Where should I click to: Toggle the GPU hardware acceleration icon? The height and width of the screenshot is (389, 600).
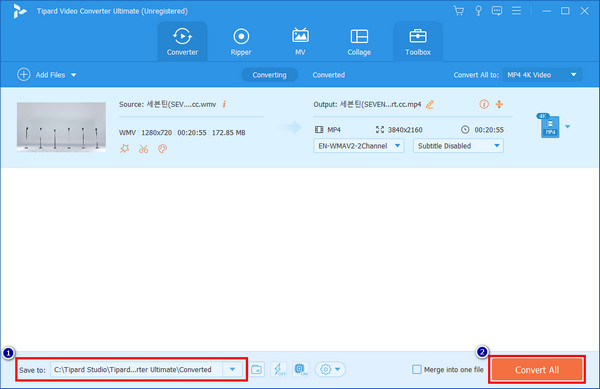point(300,369)
